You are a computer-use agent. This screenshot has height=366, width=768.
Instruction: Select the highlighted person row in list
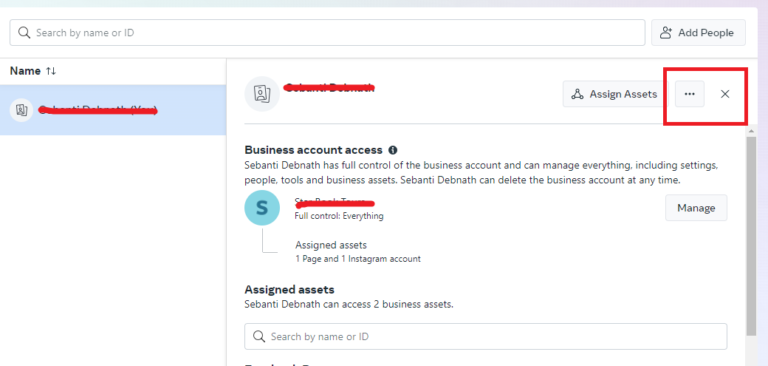(113, 110)
